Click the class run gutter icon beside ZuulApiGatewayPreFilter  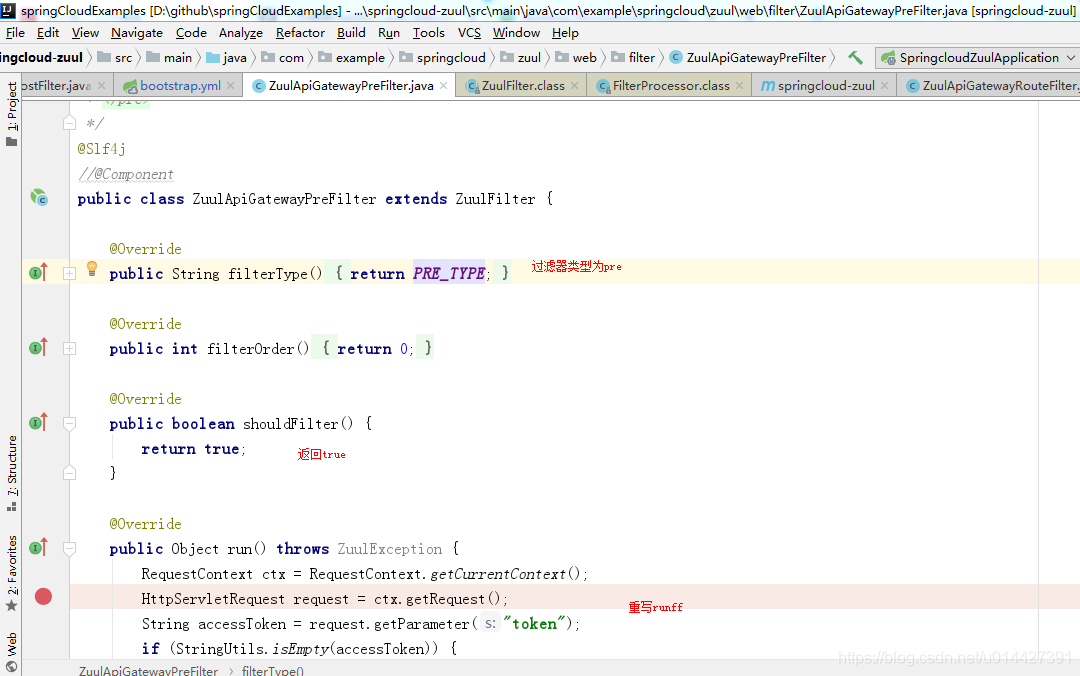(x=39, y=198)
